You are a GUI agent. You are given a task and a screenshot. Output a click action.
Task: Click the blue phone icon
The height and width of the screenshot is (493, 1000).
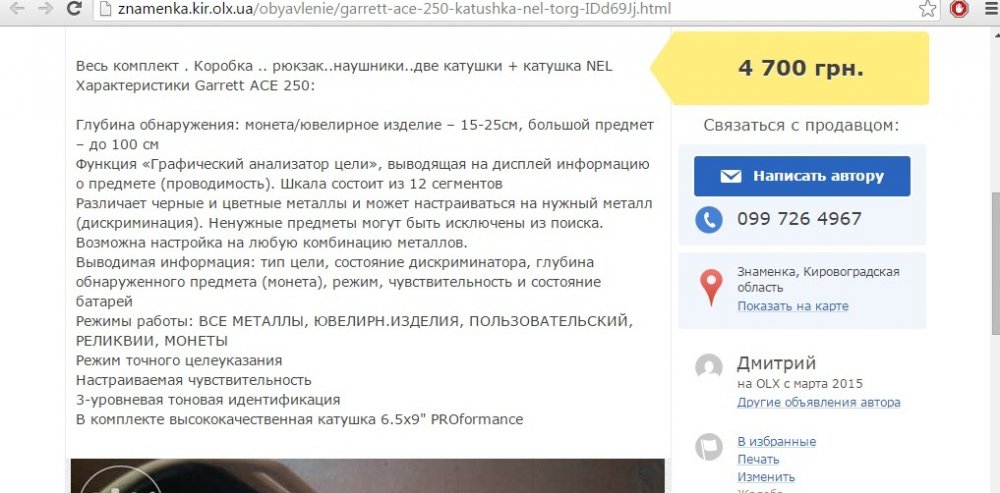click(709, 220)
